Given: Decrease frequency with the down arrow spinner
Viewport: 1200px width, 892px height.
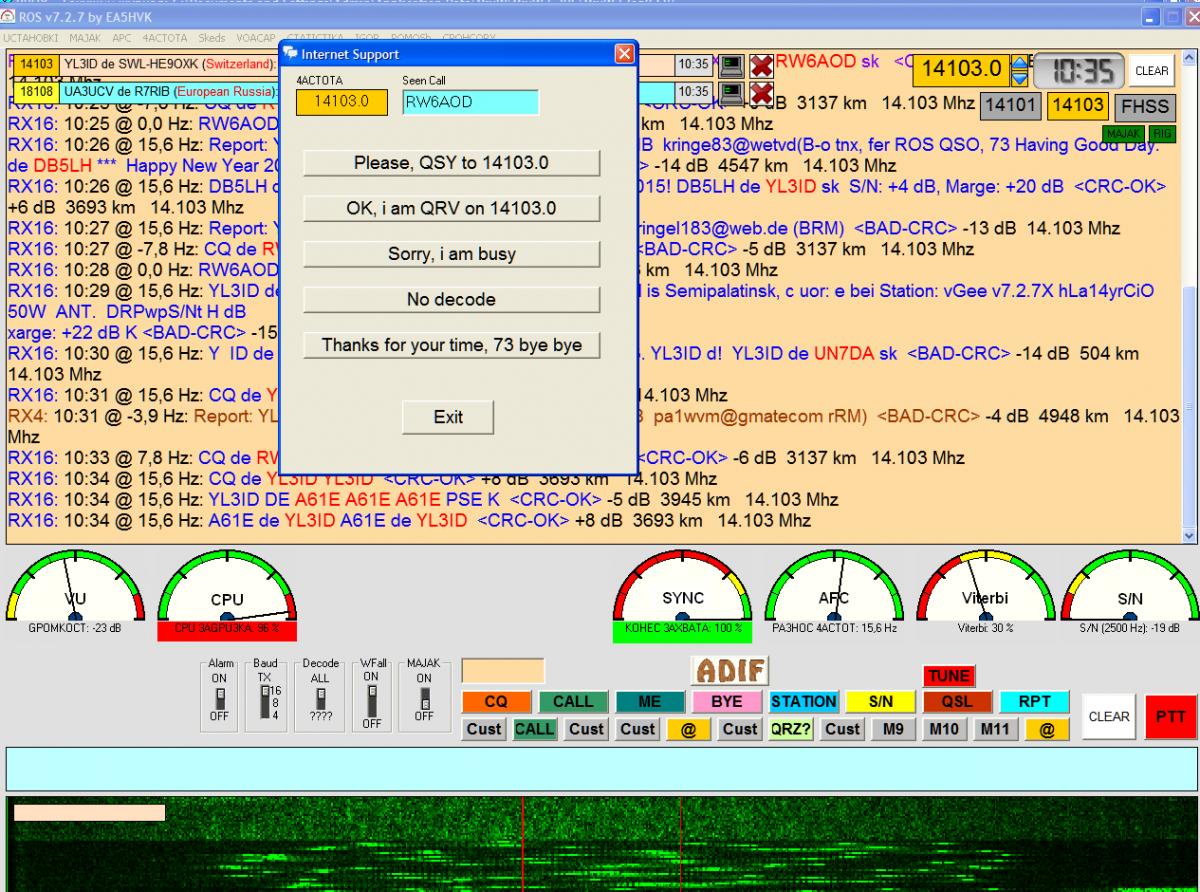Looking at the screenshot, I should (x=1018, y=76).
